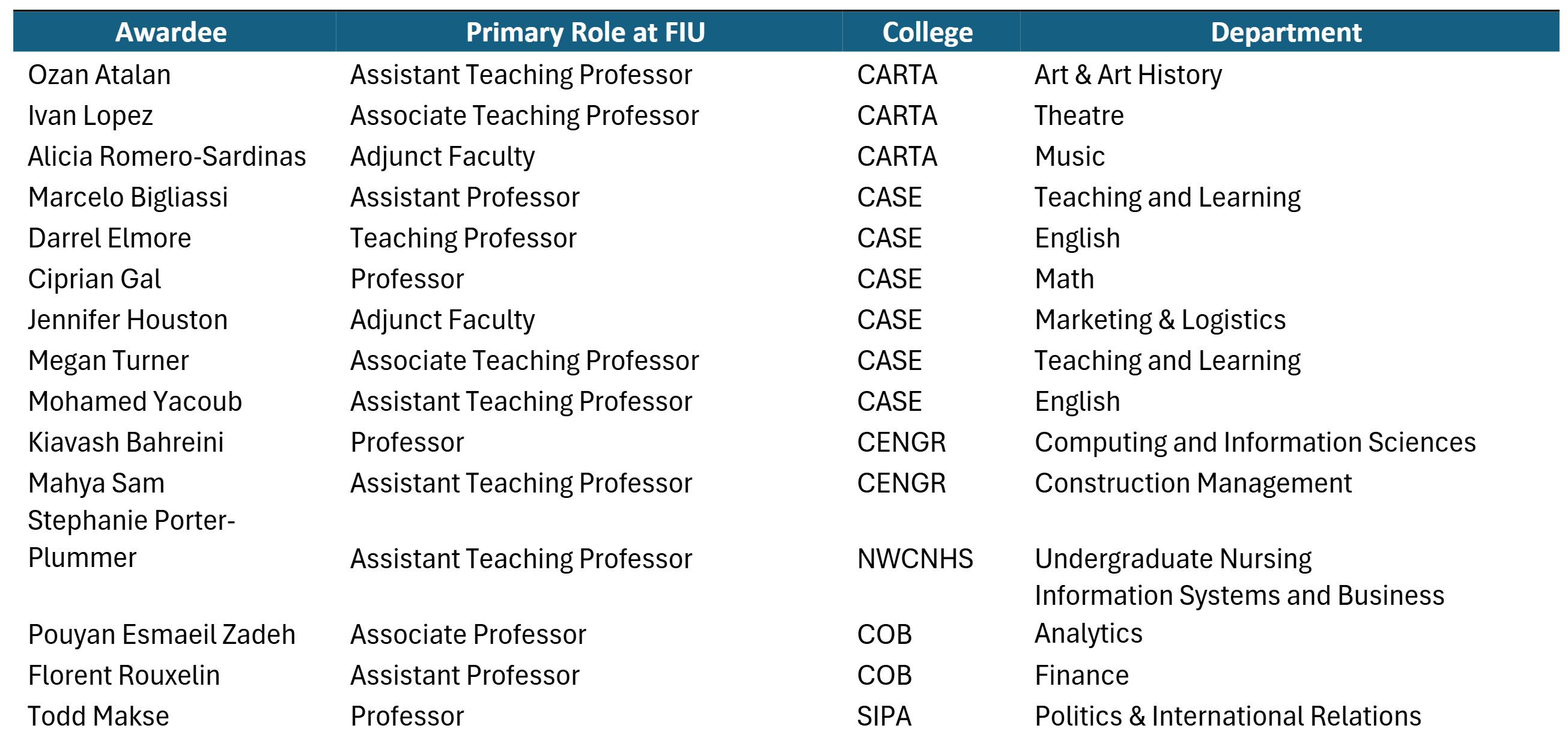The width and height of the screenshot is (1568, 749).
Task: Click on Alicia Romero-Sardinas
Action: tap(167, 156)
